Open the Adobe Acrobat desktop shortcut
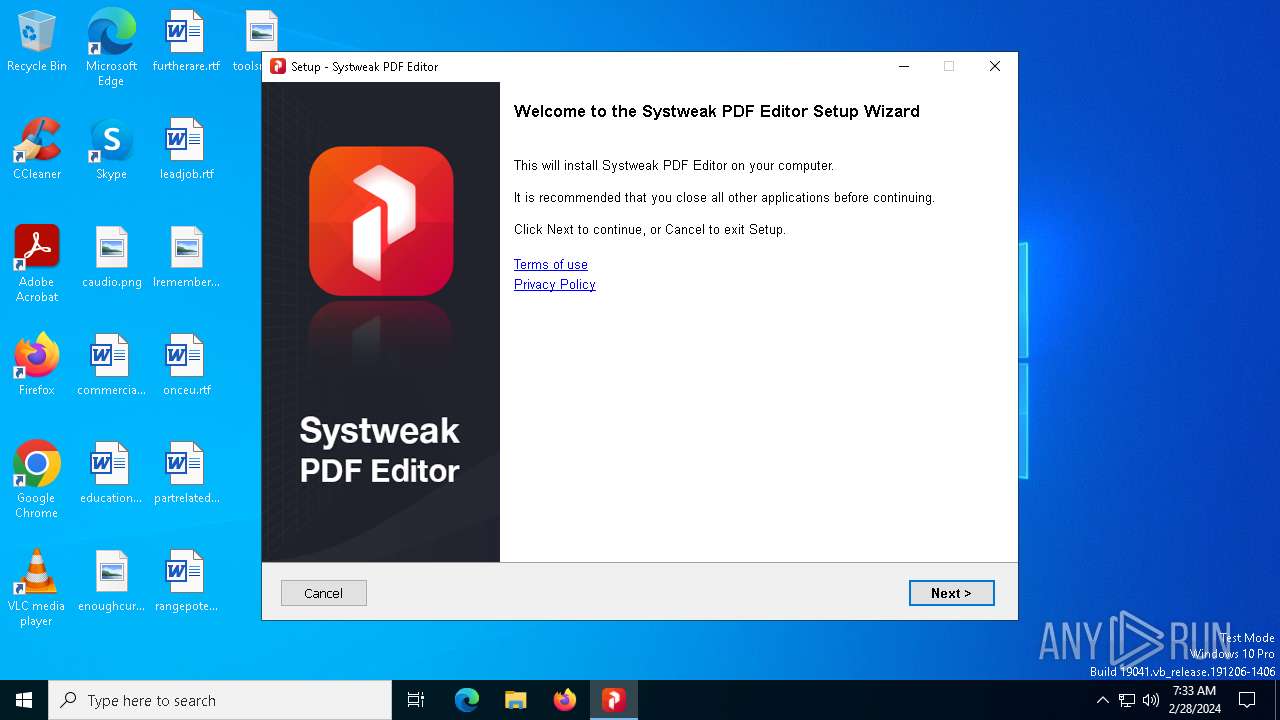 tap(37, 264)
